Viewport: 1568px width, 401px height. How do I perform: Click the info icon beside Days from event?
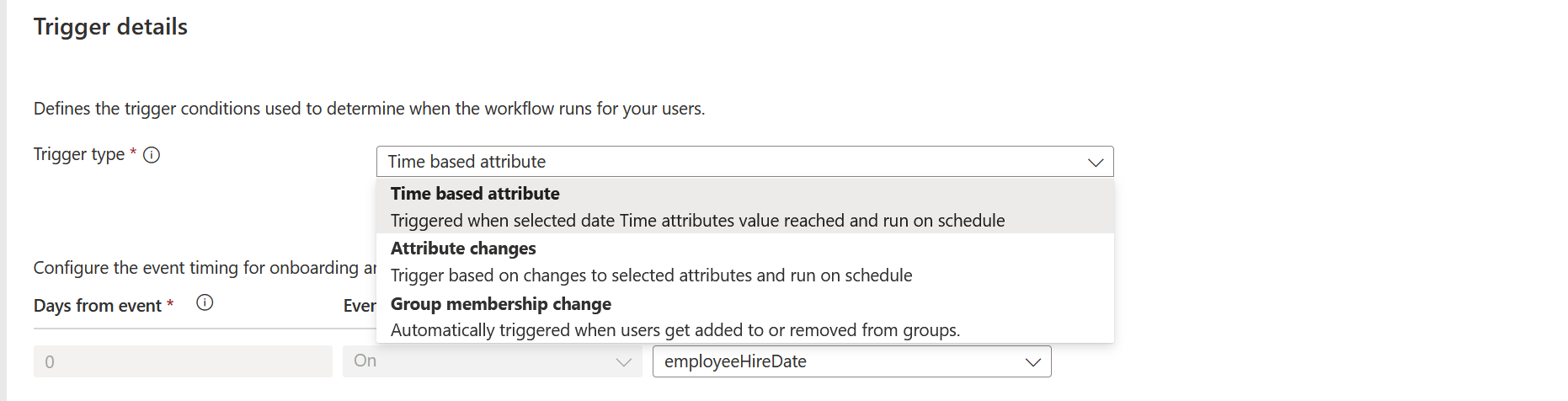[205, 303]
